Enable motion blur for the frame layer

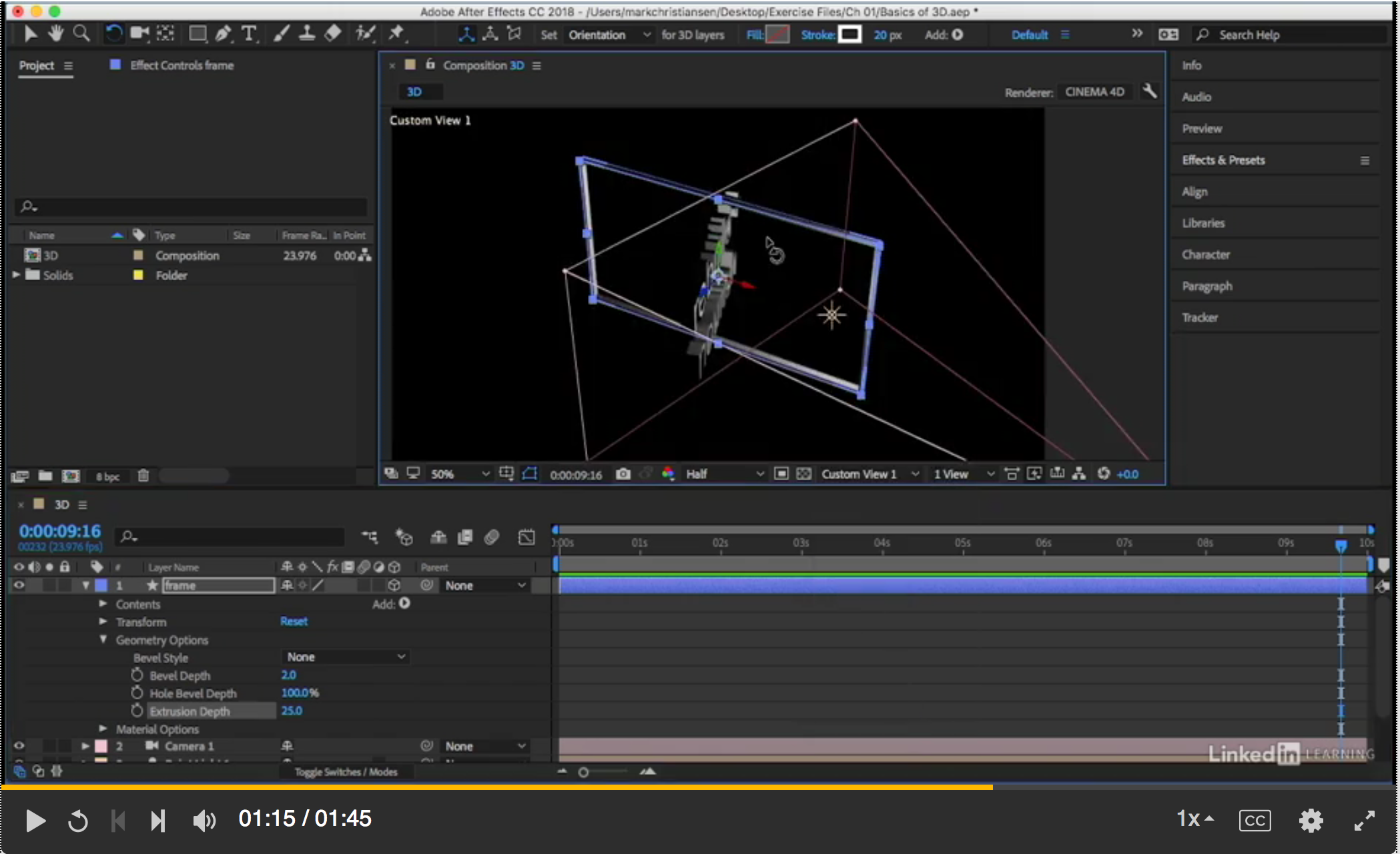click(x=364, y=585)
